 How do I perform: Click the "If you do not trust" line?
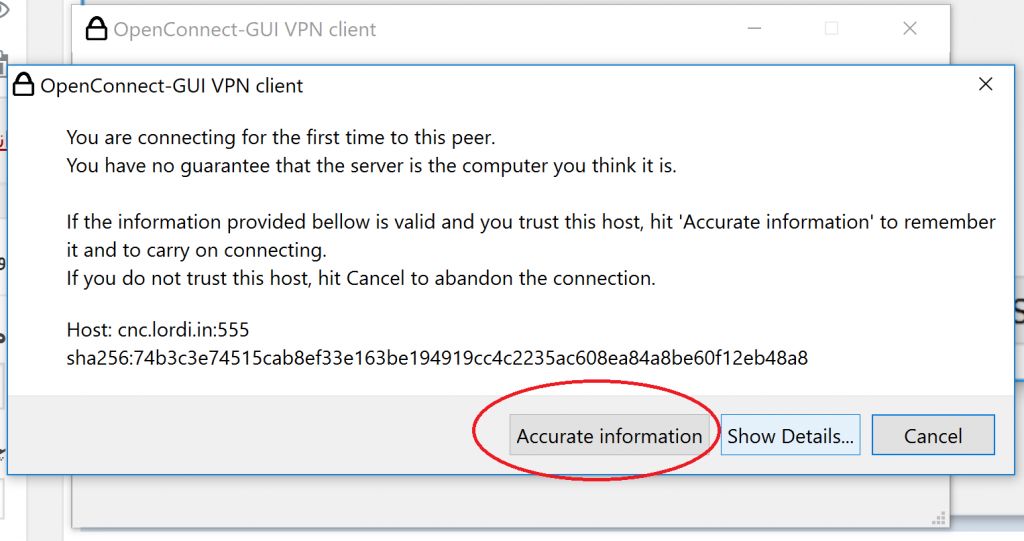tap(360, 278)
